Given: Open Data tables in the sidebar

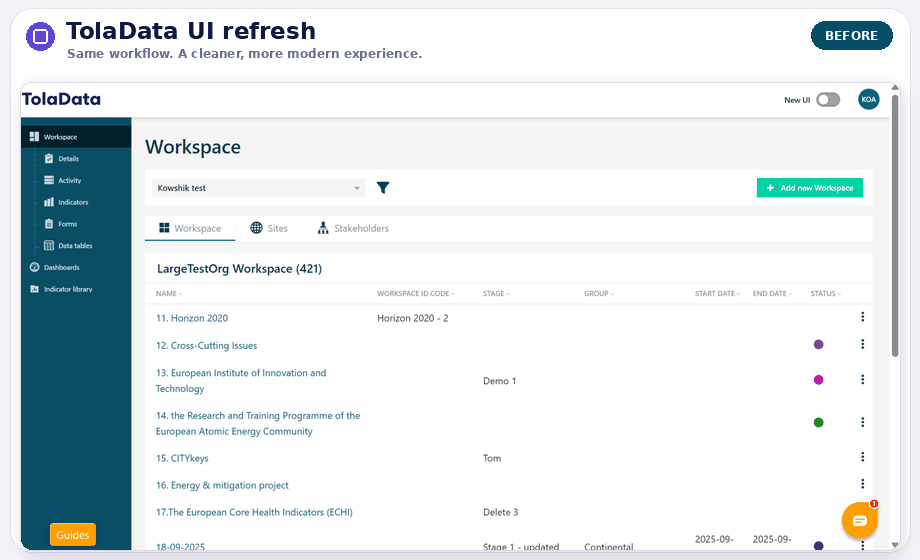Looking at the screenshot, I should point(75,245).
